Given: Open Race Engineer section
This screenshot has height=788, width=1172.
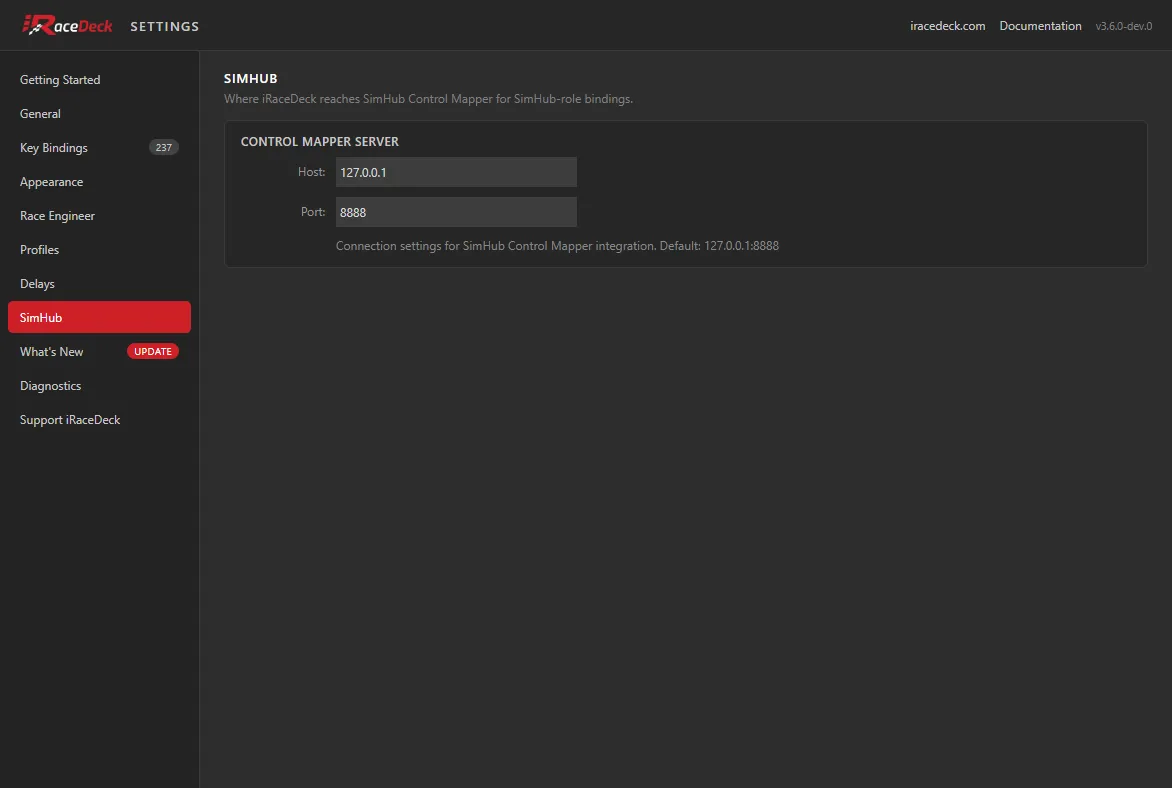Looking at the screenshot, I should (99, 215).
